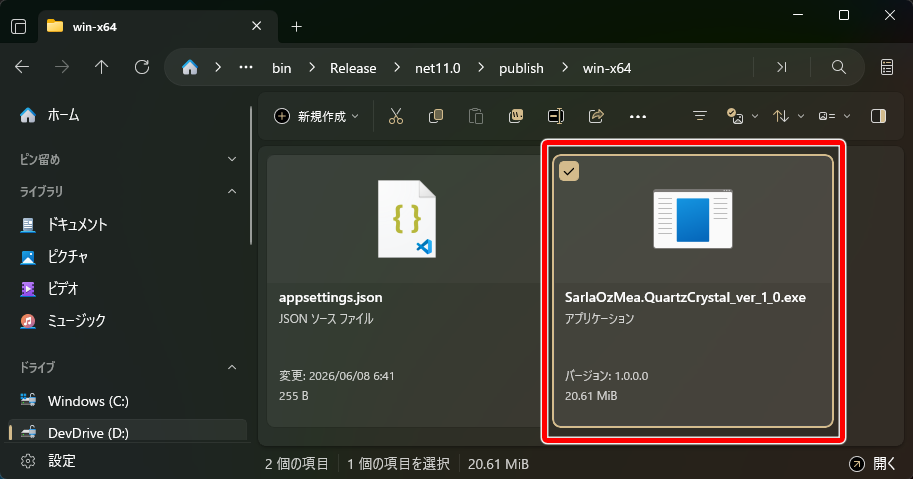Open the filter lines icon in toolbar
The height and width of the screenshot is (479, 913).
(699, 116)
